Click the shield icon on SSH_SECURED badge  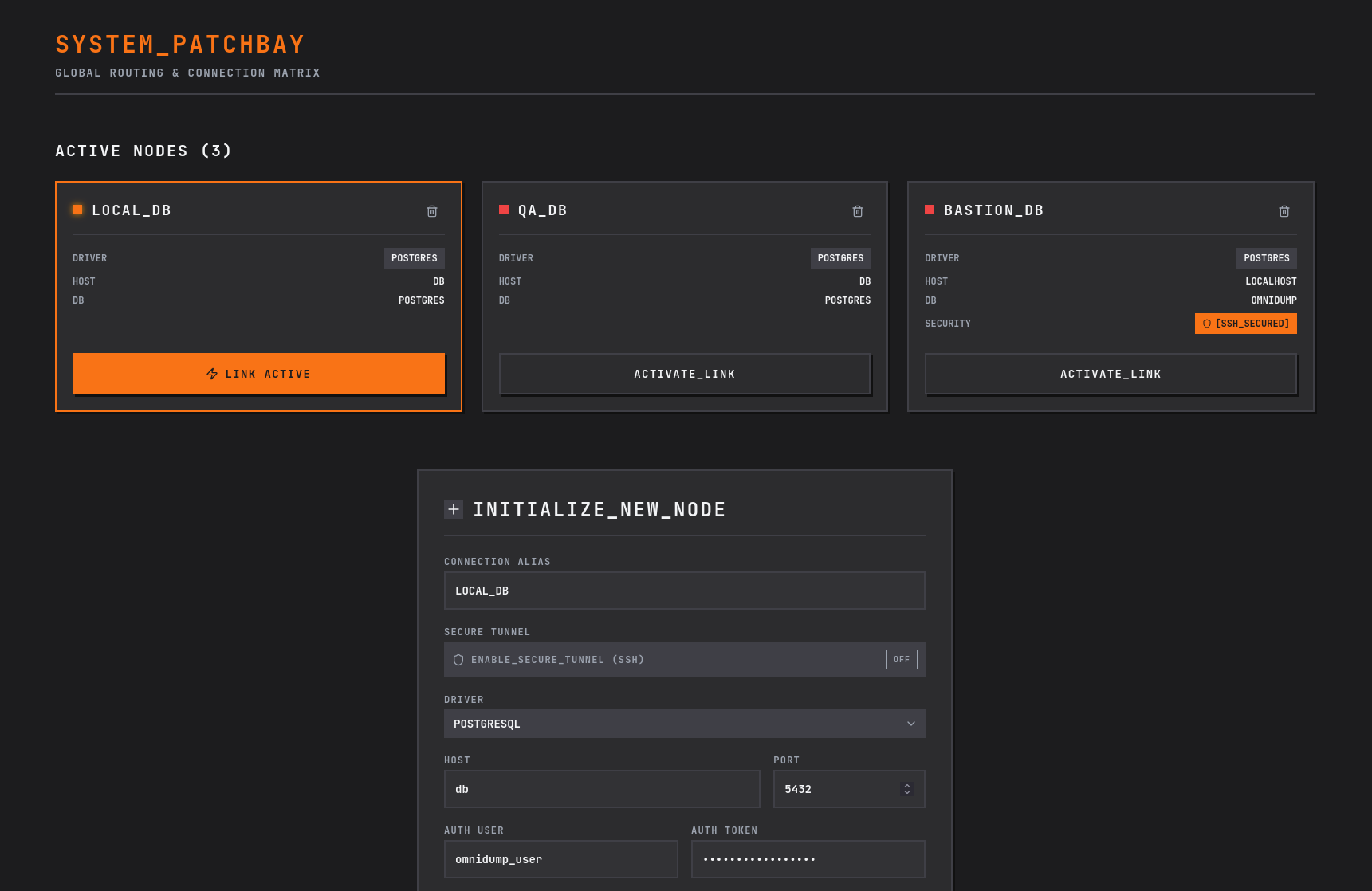coord(1206,324)
